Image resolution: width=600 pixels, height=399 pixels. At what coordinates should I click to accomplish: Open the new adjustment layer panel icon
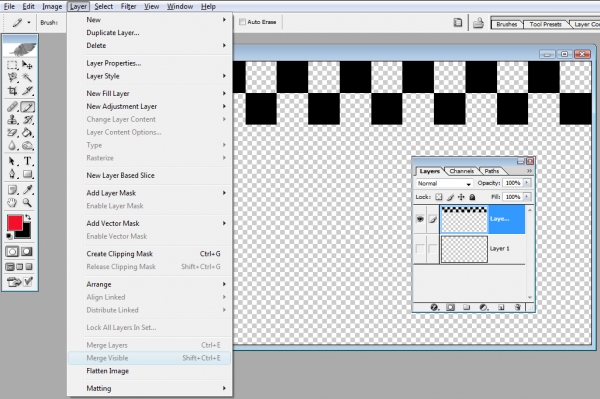tap(484, 307)
